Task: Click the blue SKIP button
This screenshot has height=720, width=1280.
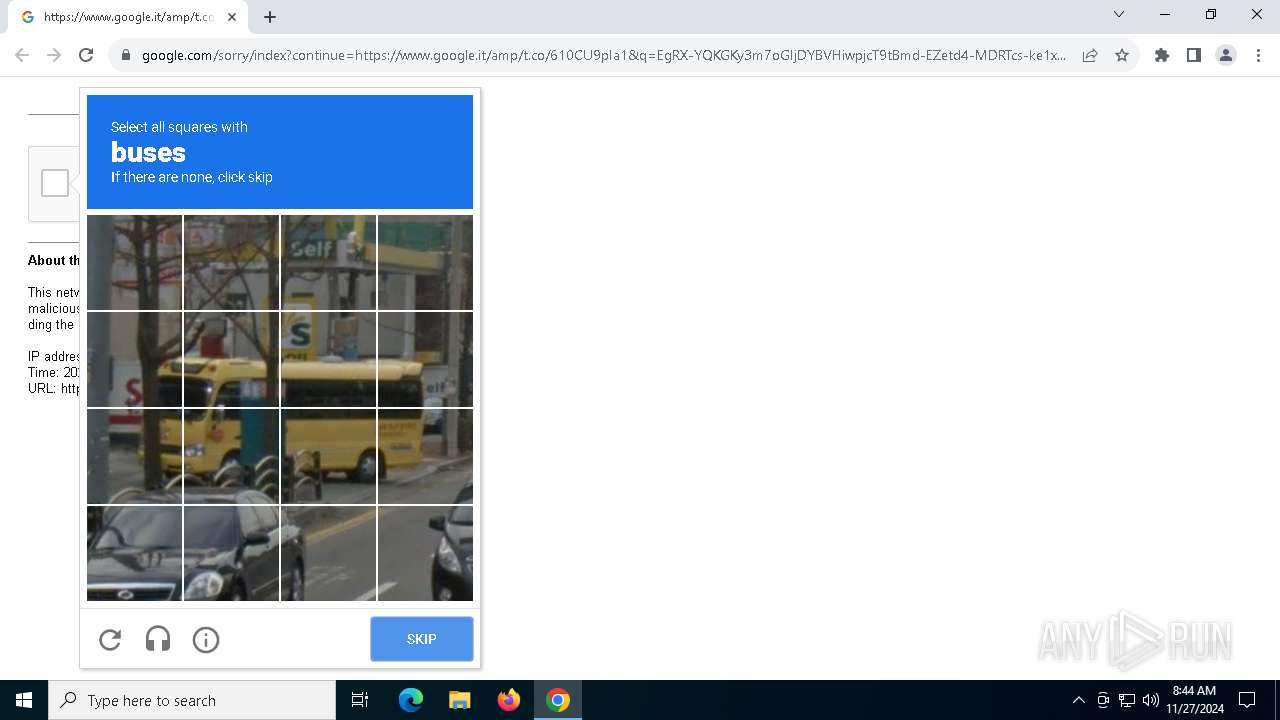Action: (x=421, y=639)
